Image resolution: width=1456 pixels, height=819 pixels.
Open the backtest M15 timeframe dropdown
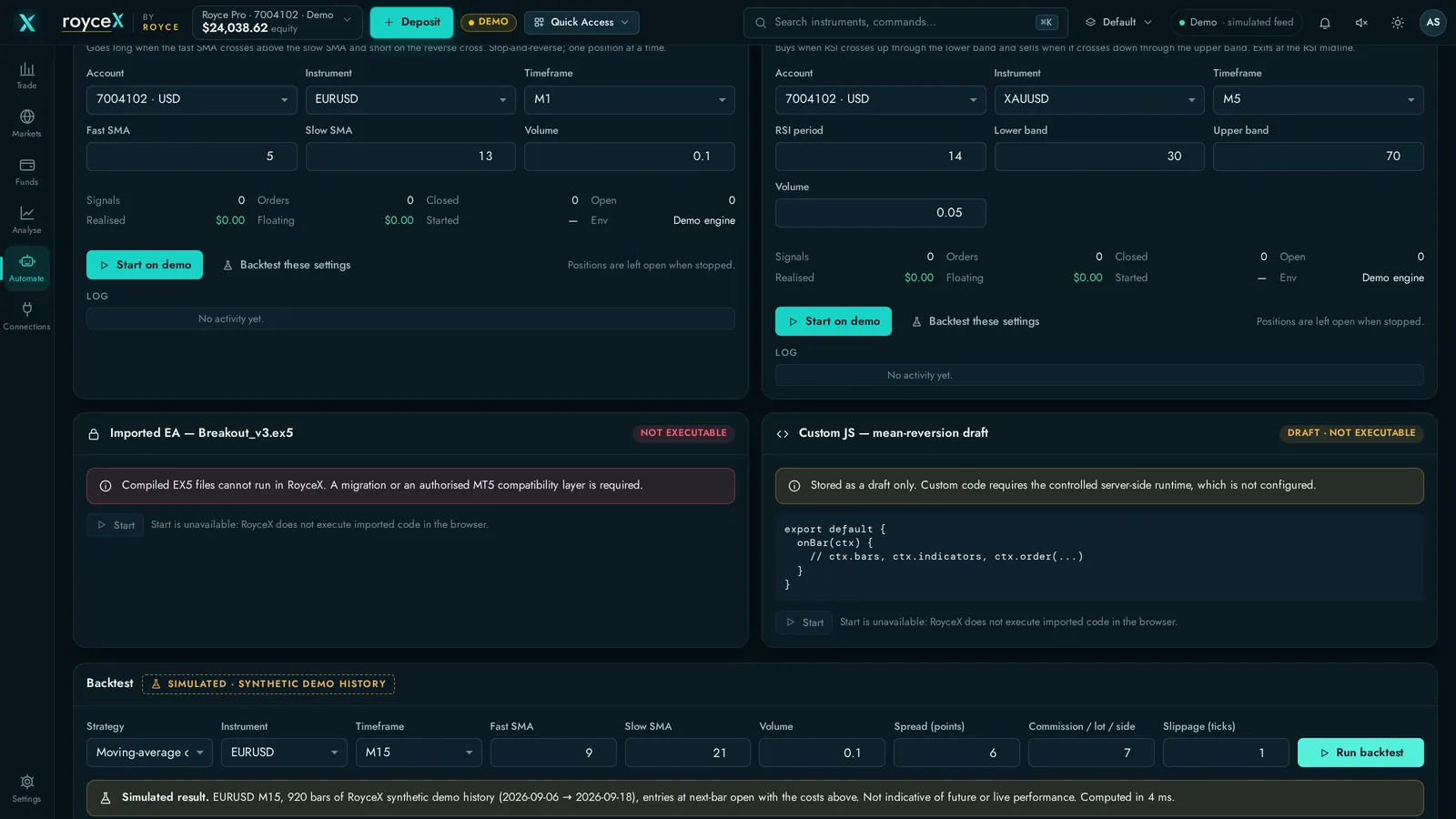coord(419,753)
